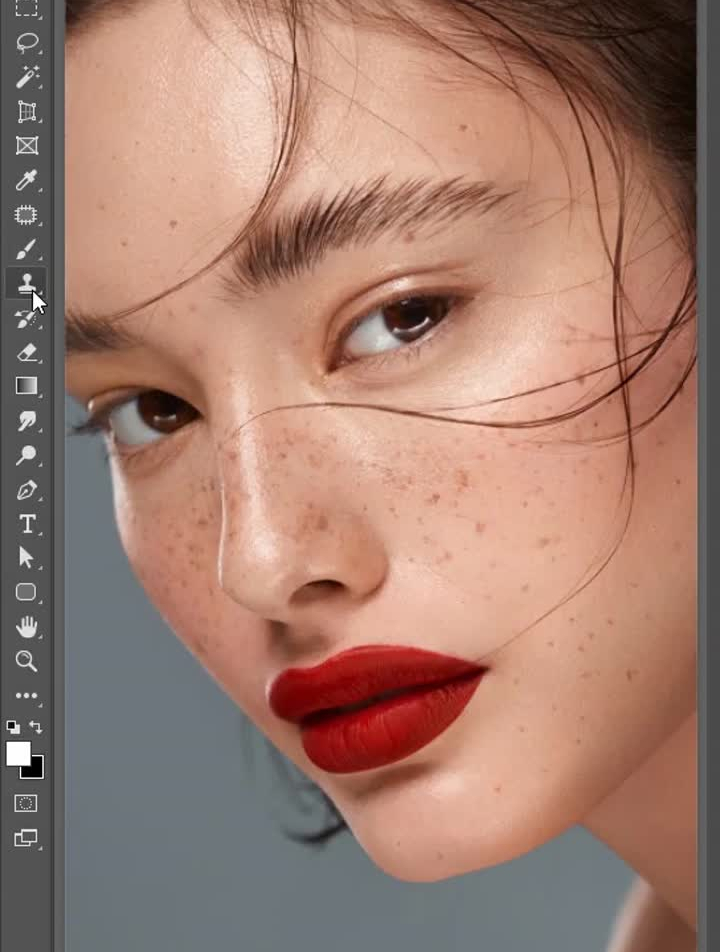720x952 pixels.
Task: Select the Eyedropper tool
Action: click(27, 180)
